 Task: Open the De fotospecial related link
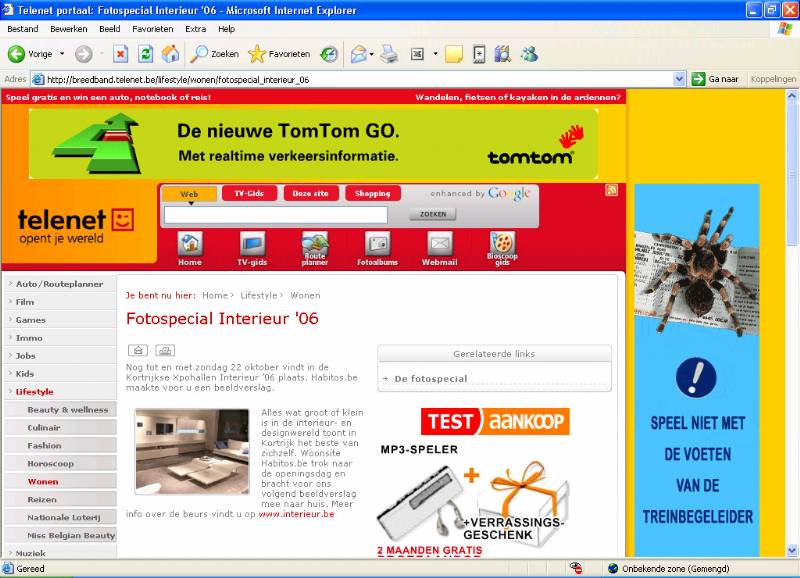click(x=431, y=379)
